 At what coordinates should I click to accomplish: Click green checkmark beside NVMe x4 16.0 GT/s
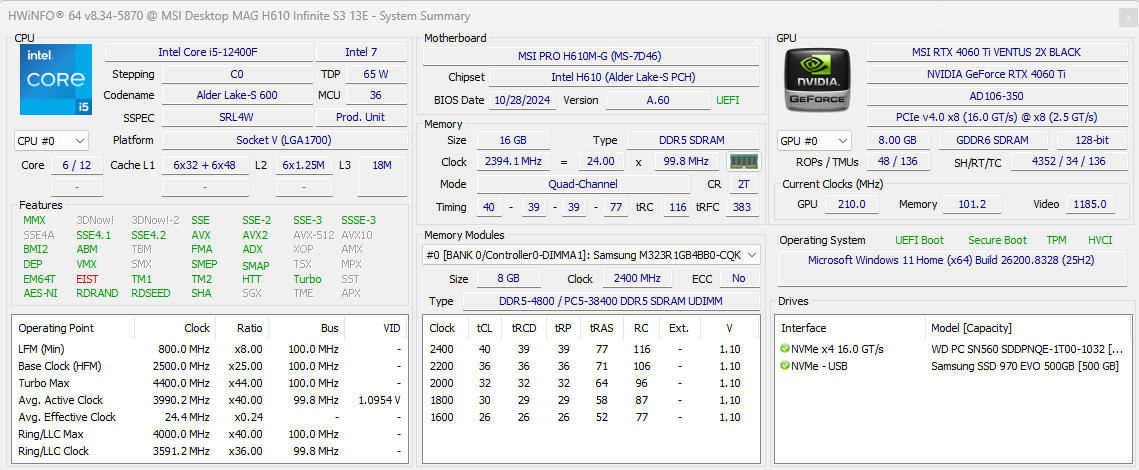(x=785, y=349)
